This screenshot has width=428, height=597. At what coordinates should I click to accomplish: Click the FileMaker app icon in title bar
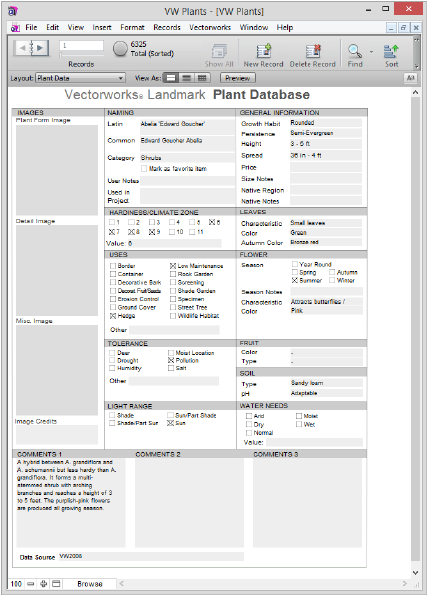click(13, 11)
